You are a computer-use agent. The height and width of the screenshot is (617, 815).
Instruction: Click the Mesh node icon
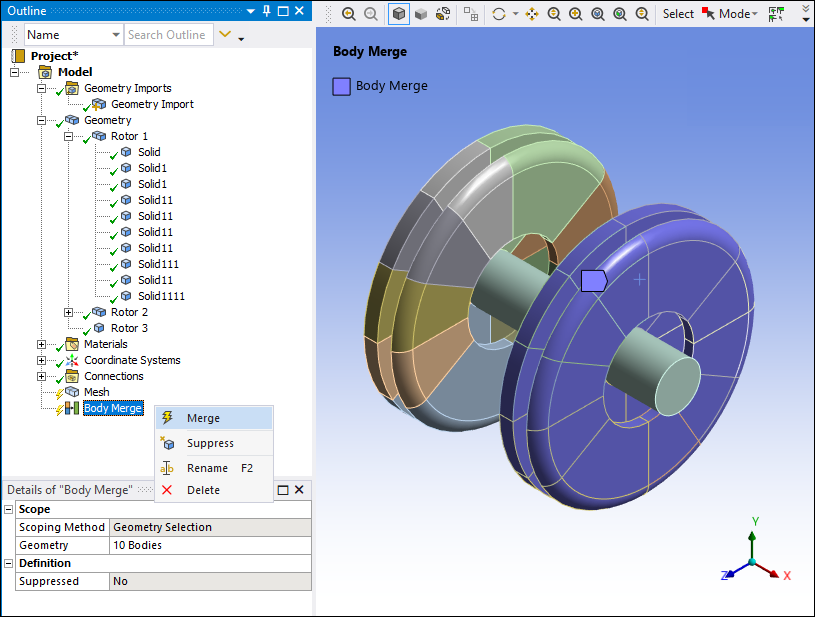click(72, 392)
